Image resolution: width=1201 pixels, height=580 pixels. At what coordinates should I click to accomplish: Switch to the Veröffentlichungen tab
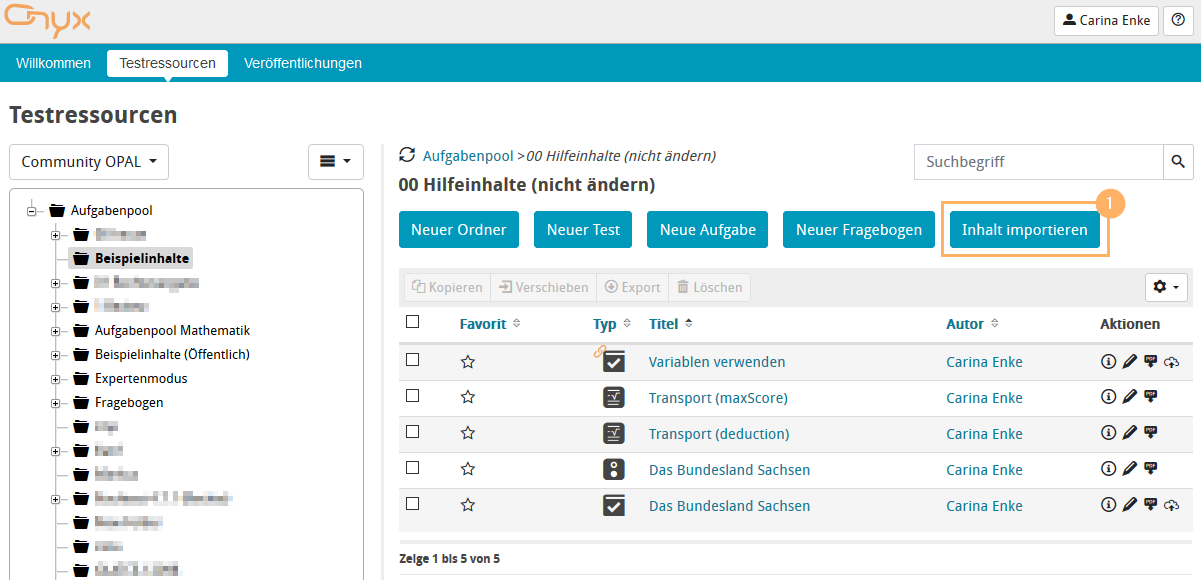pyautogui.click(x=302, y=63)
